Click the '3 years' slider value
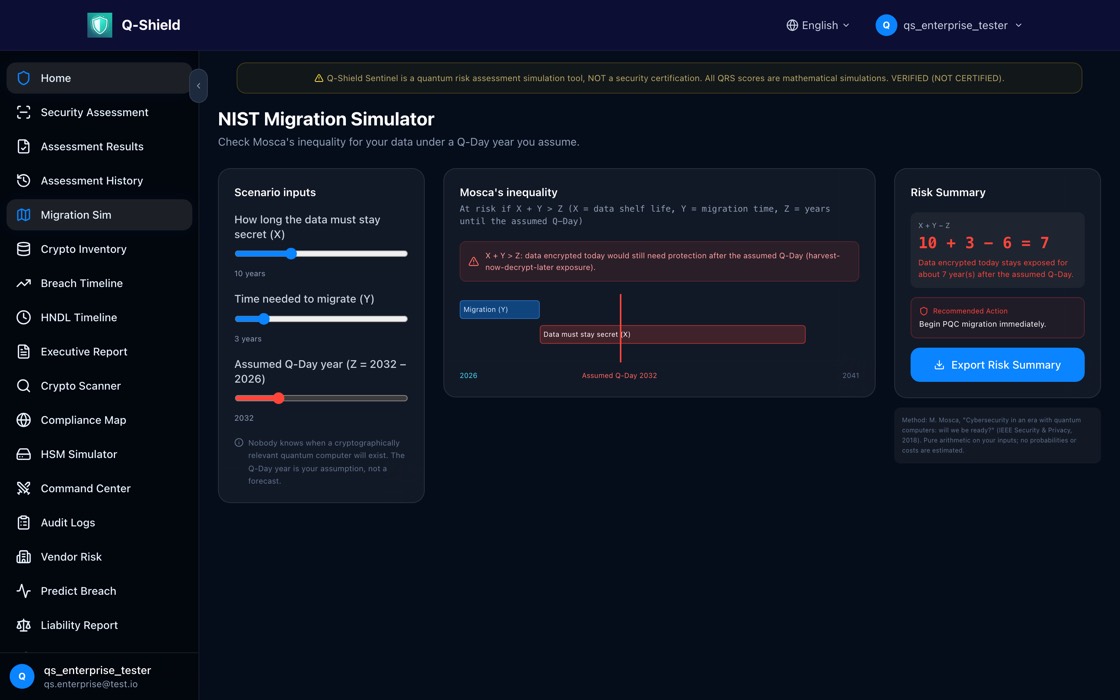This screenshot has height=700, width=1120. 248,339
